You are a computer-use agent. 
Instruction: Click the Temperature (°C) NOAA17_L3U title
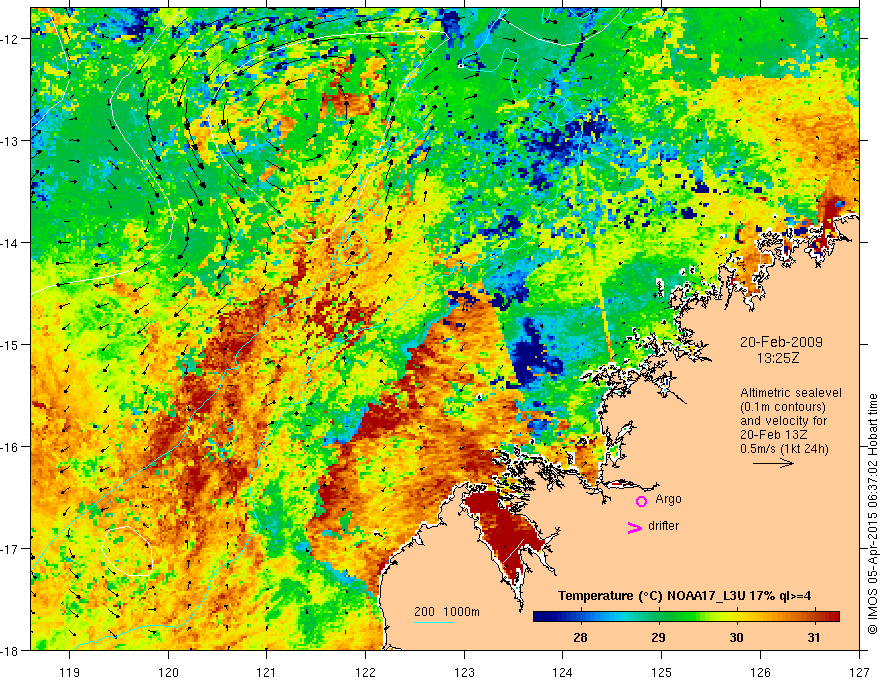(x=684, y=596)
